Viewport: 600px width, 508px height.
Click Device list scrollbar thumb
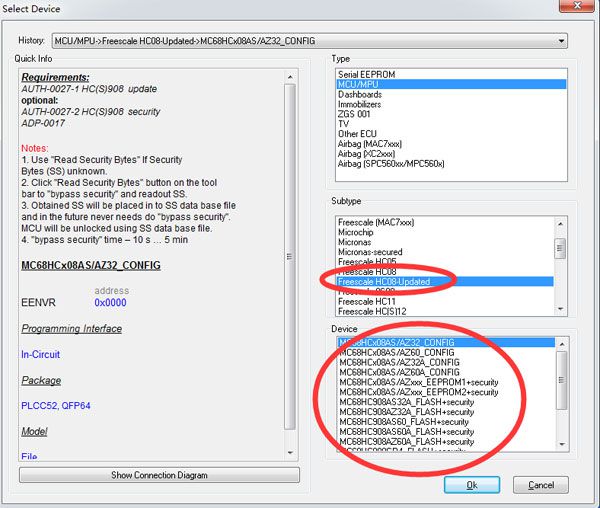pyautogui.click(x=562, y=380)
